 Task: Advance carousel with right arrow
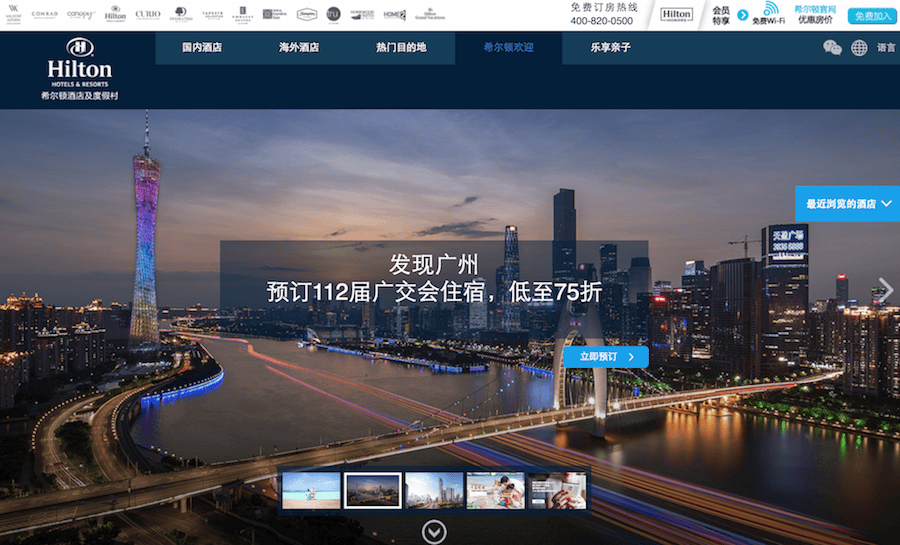pos(884,289)
